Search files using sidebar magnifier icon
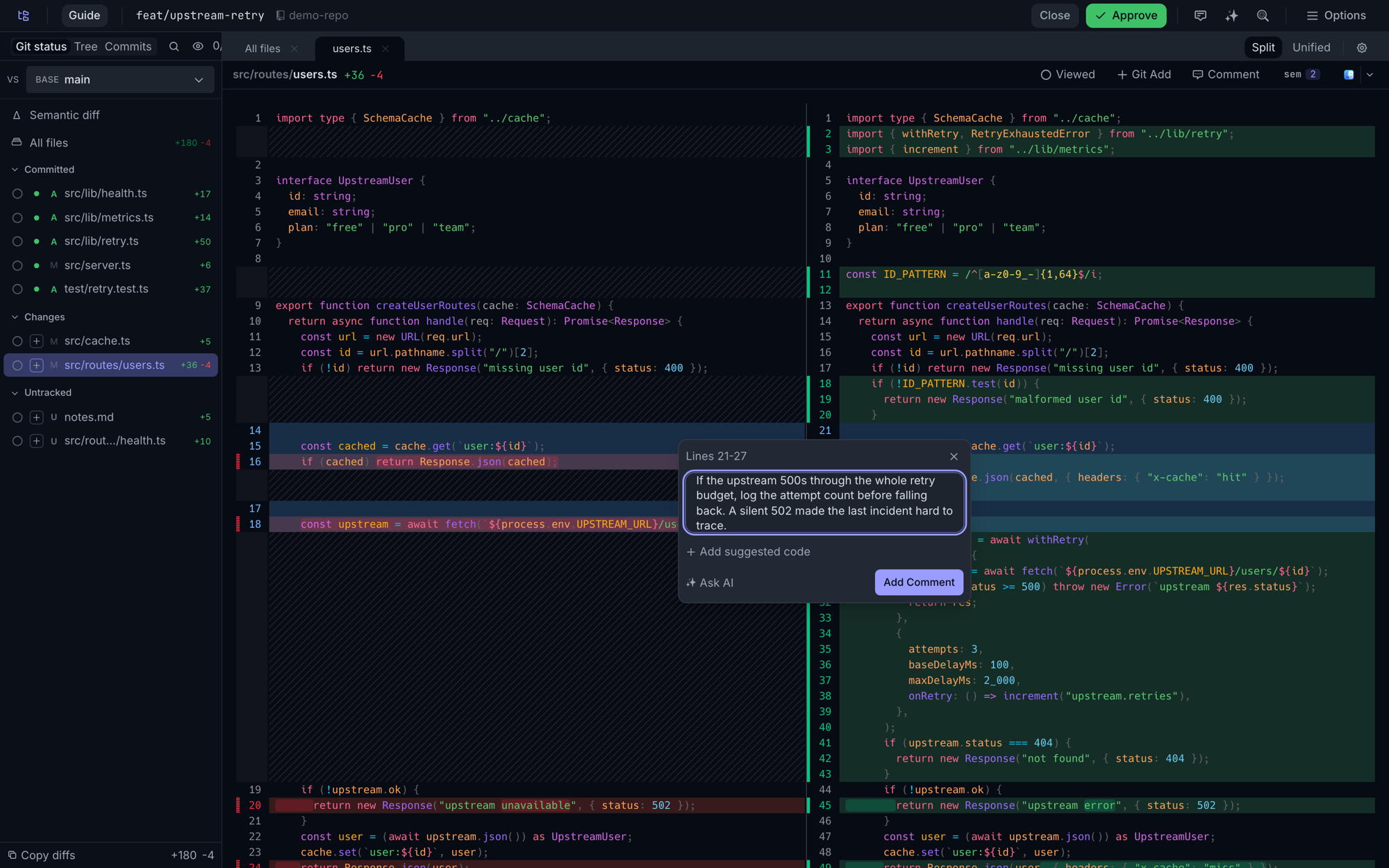This screenshot has width=1389, height=868. click(x=174, y=47)
